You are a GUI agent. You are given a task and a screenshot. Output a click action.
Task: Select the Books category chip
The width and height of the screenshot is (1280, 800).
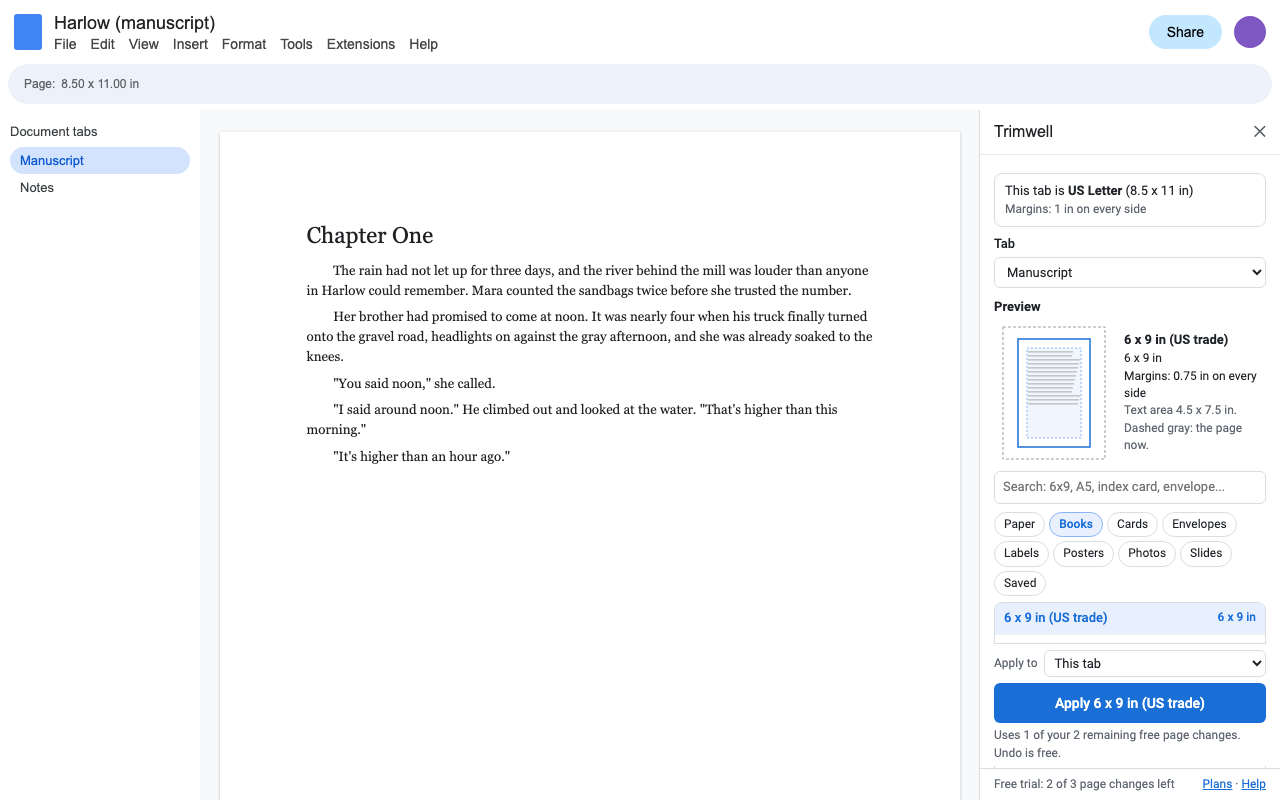pos(1076,524)
